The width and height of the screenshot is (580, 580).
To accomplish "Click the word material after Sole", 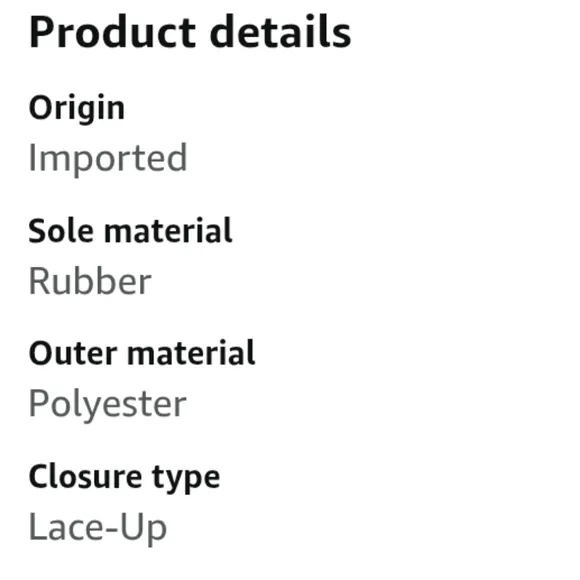I will [x=168, y=231].
